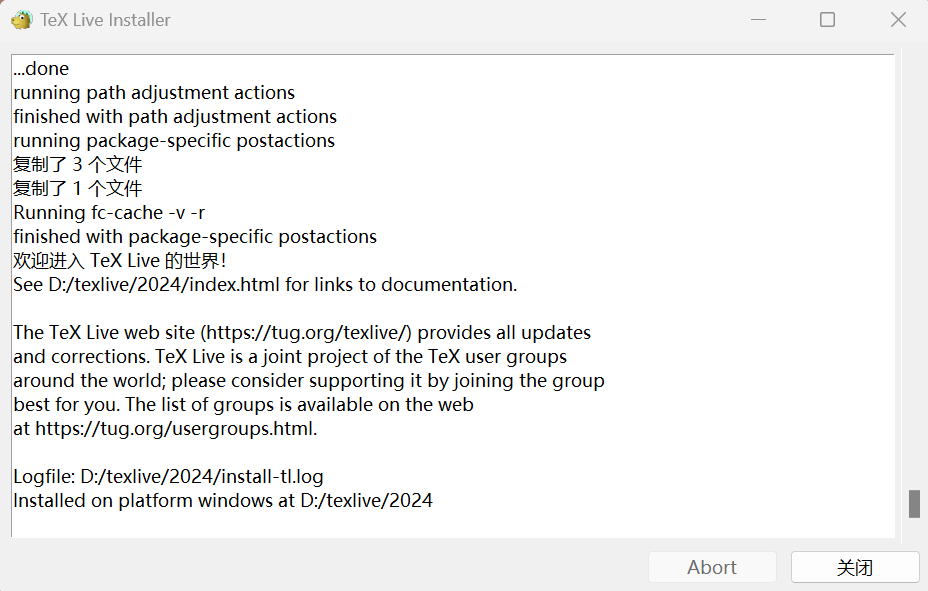Click the https://tug.org/usergroups.html URL text
This screenshot has width=928, height=591.
point(176,429)
